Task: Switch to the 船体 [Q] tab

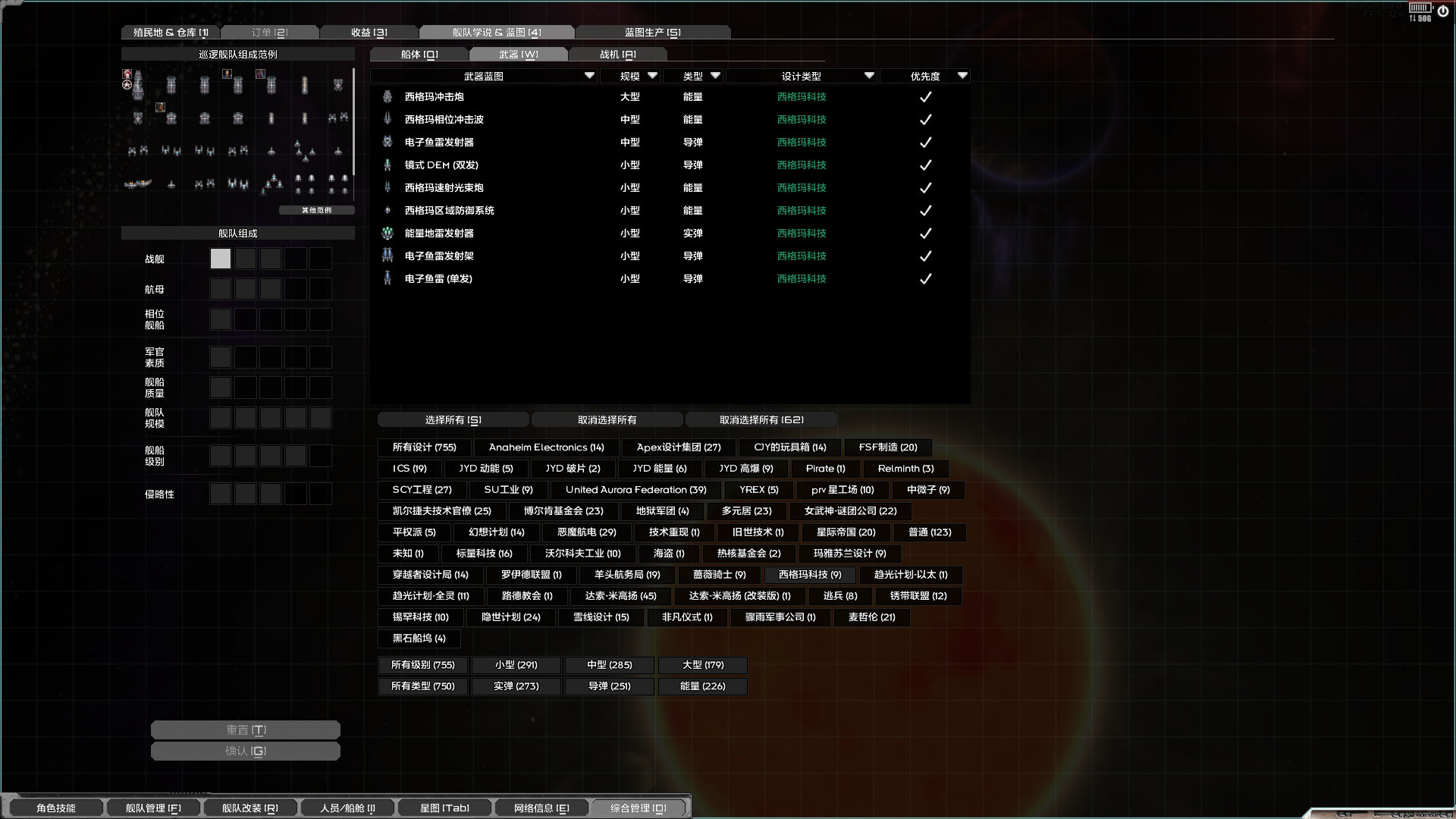Action: click(x=419, y=54)
